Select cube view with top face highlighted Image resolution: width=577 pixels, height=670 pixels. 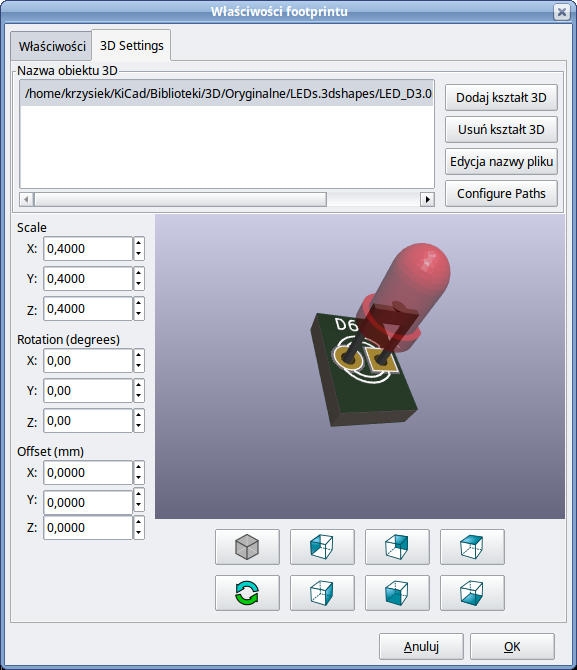pos(472,547)
